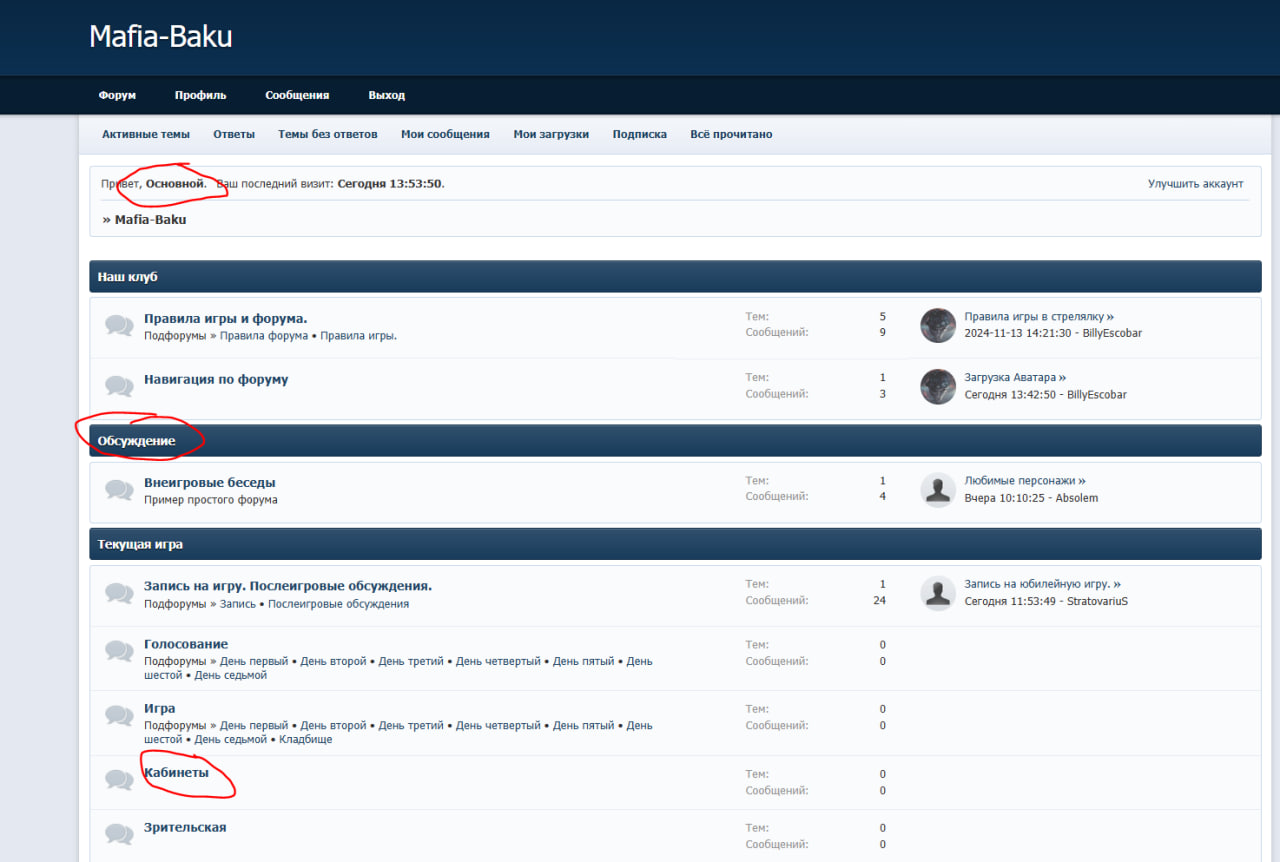Open last post Загрузка Аватара »
Screen dimensions: 1280x862
tap(1015, 377)
